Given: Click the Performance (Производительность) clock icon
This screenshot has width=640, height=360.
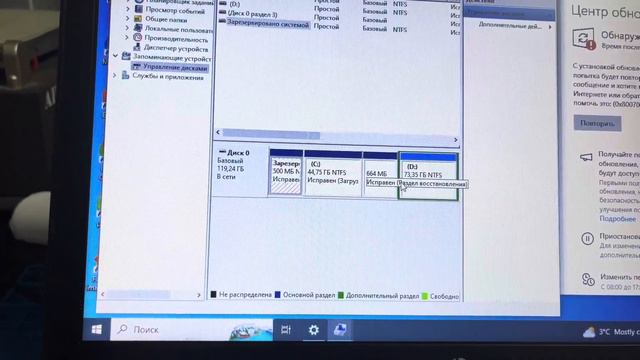Looking at the screenshot, I should [138, 38].
